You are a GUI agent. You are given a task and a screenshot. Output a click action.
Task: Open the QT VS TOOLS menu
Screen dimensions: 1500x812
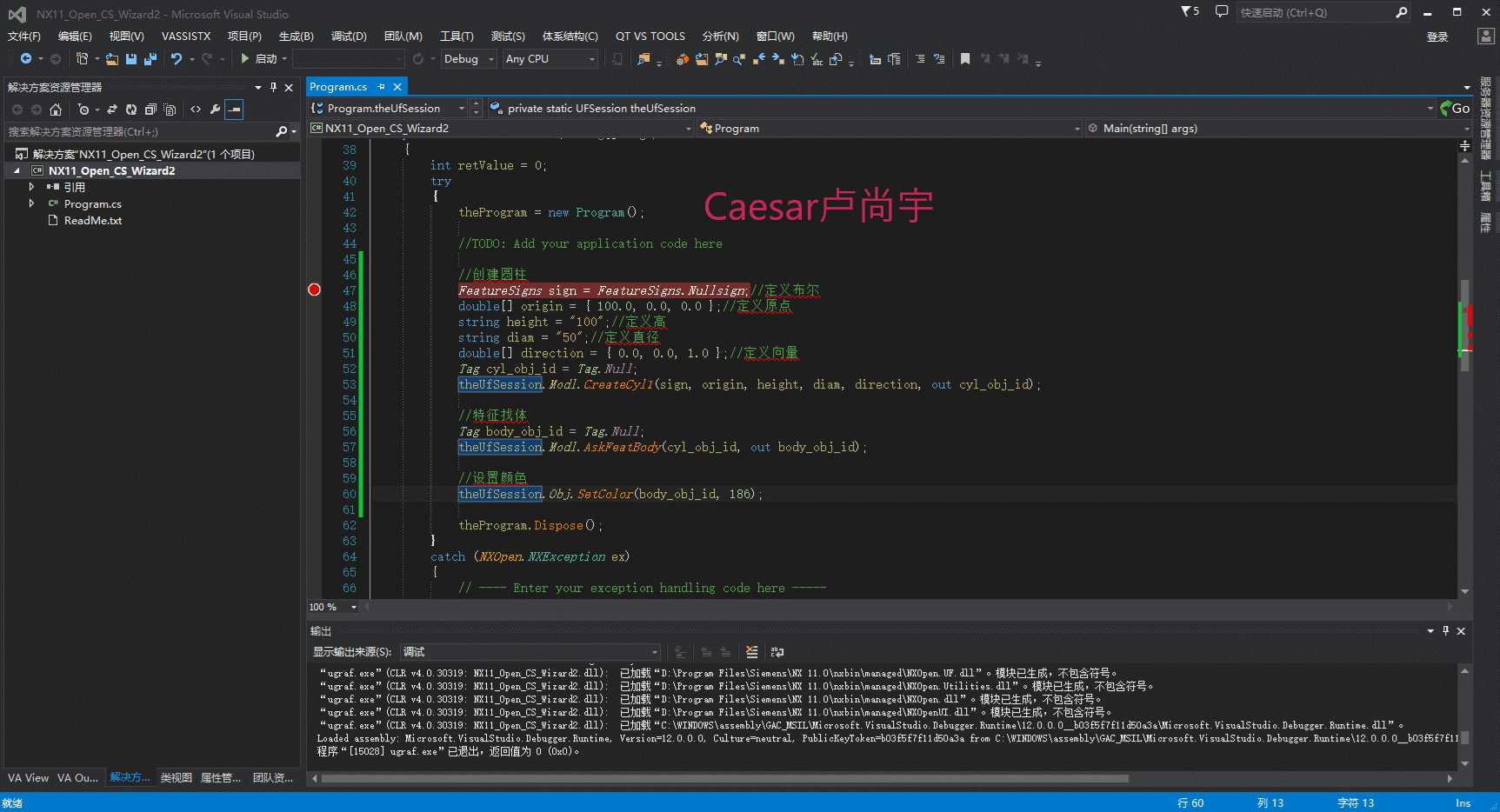click(x=650, y=37)
